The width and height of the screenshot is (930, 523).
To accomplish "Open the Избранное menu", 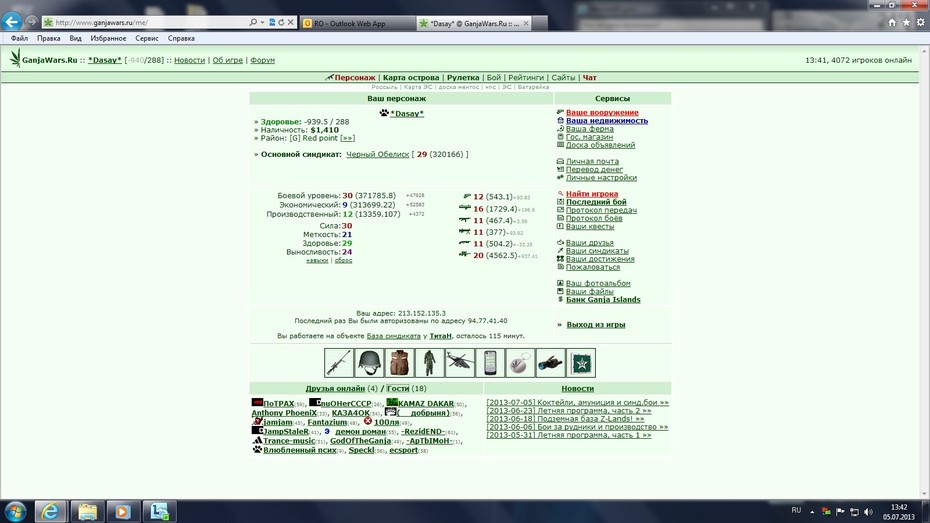I will 108,38.
